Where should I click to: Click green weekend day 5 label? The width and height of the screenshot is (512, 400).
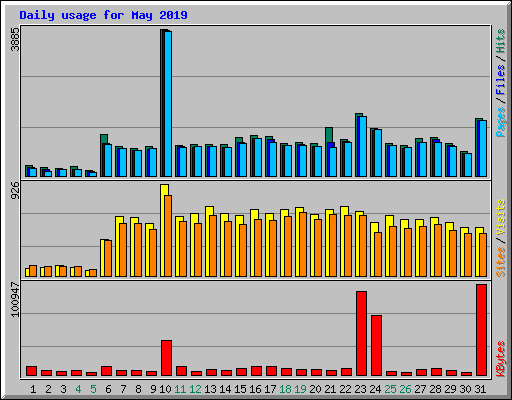click(93, 389)
